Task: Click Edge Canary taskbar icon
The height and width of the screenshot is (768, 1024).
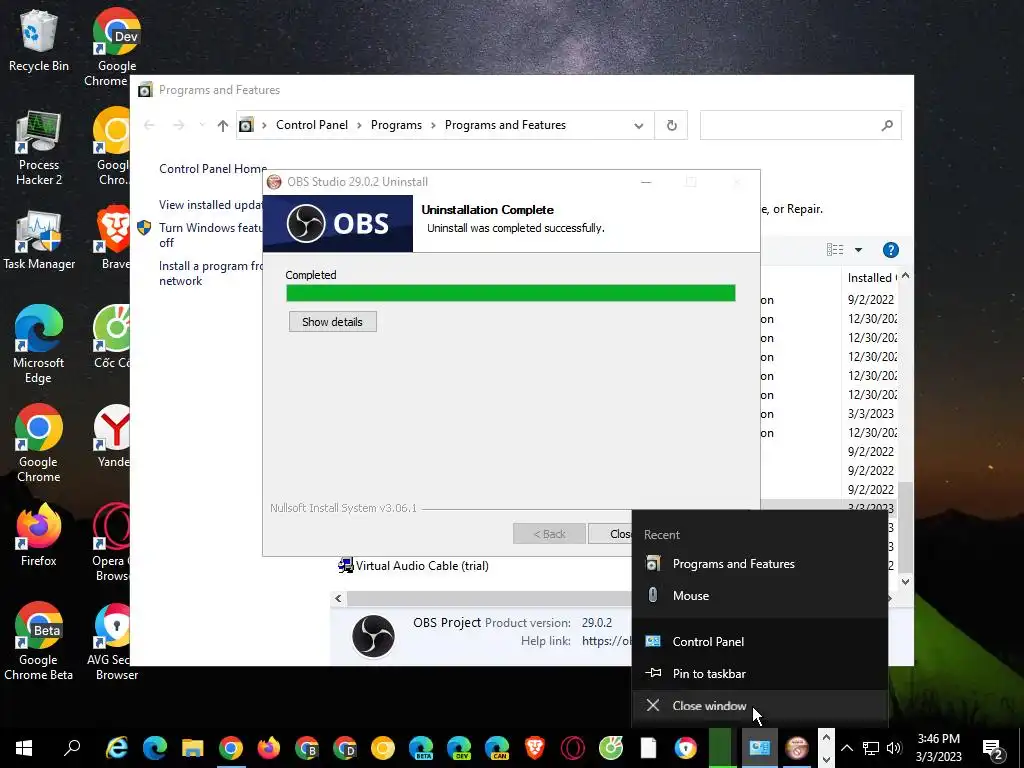Action: tap(497, 747)
